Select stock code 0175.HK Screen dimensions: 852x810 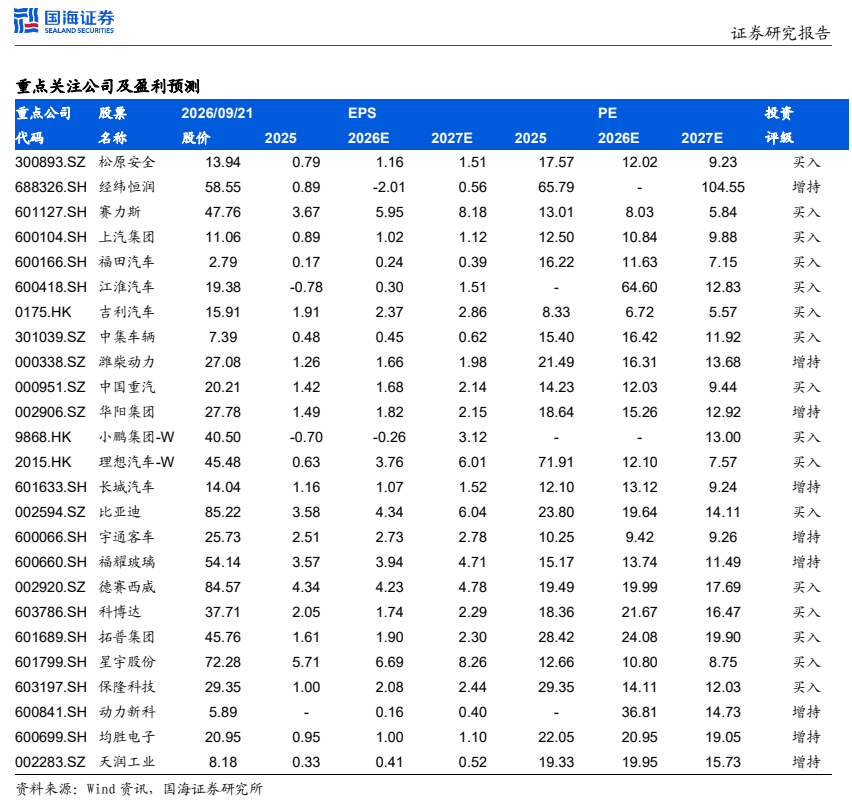43,312
